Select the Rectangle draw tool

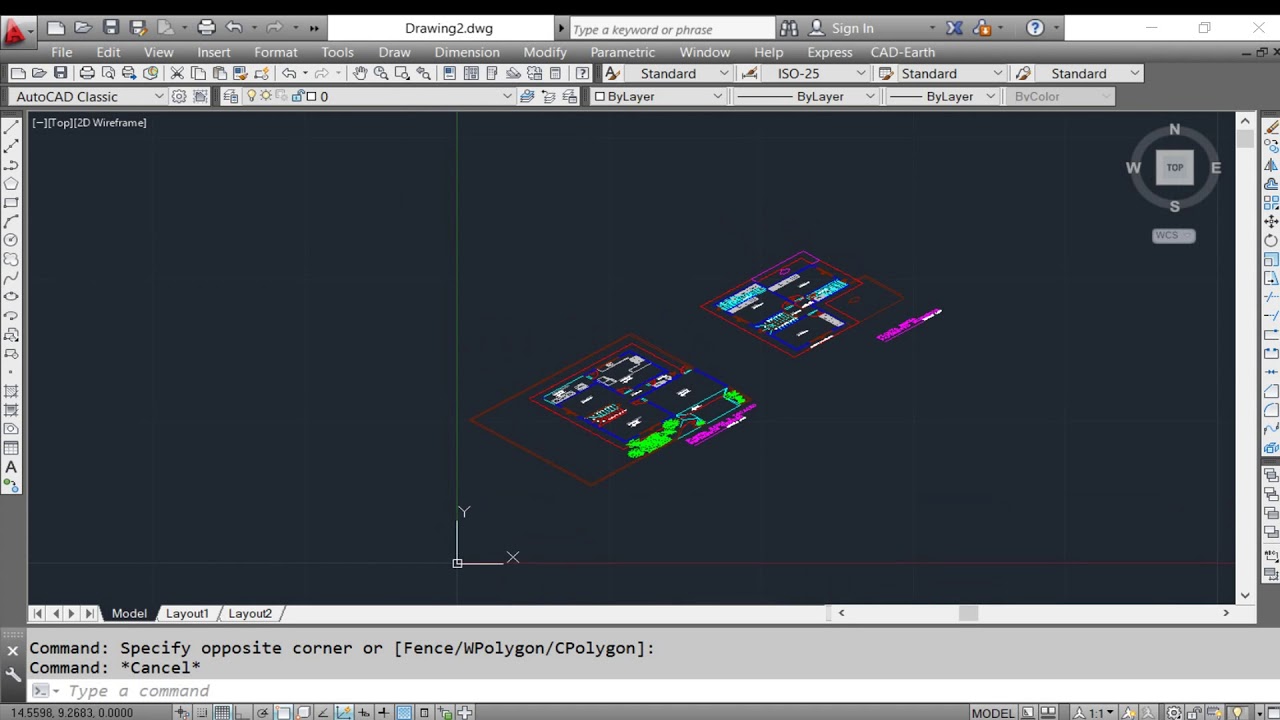(11, 203)
